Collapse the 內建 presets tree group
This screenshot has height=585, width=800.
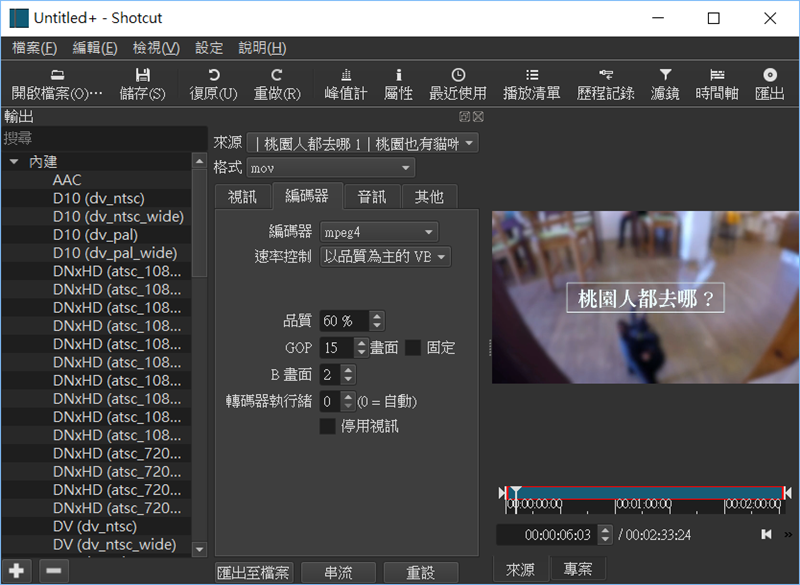[14, 162]
